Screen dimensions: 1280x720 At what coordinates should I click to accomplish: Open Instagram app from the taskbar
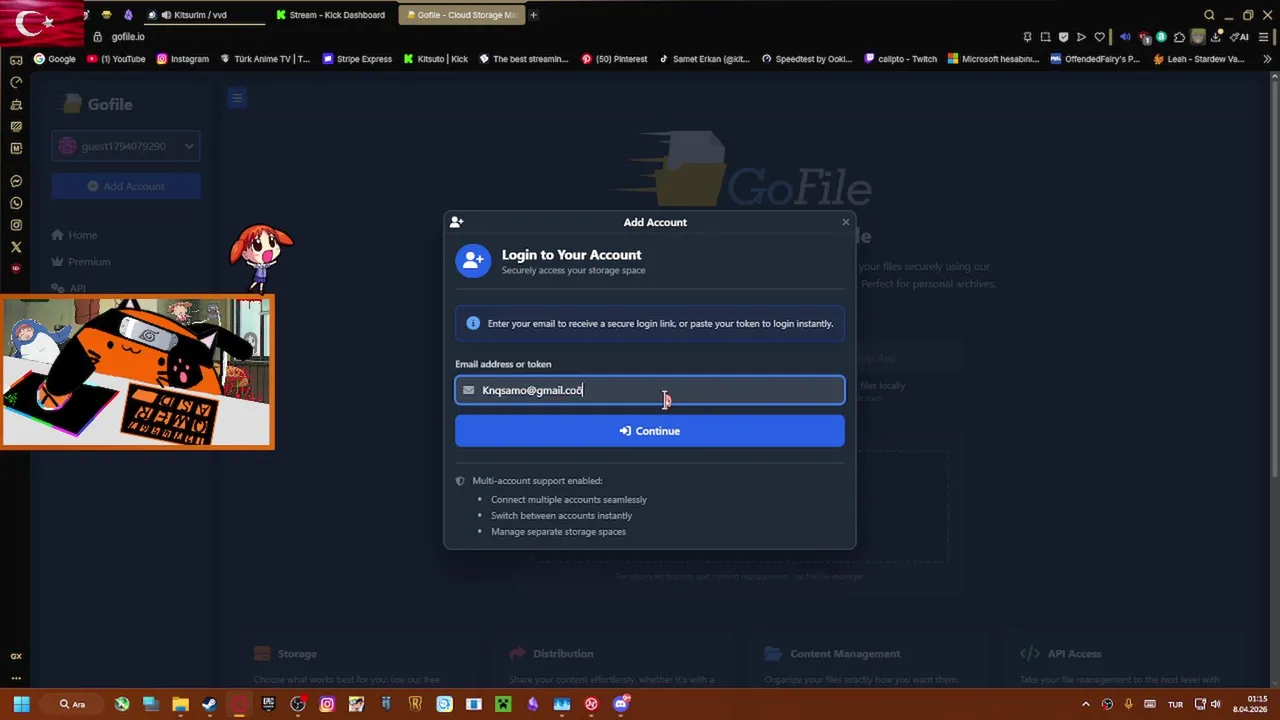coord(327,704)
